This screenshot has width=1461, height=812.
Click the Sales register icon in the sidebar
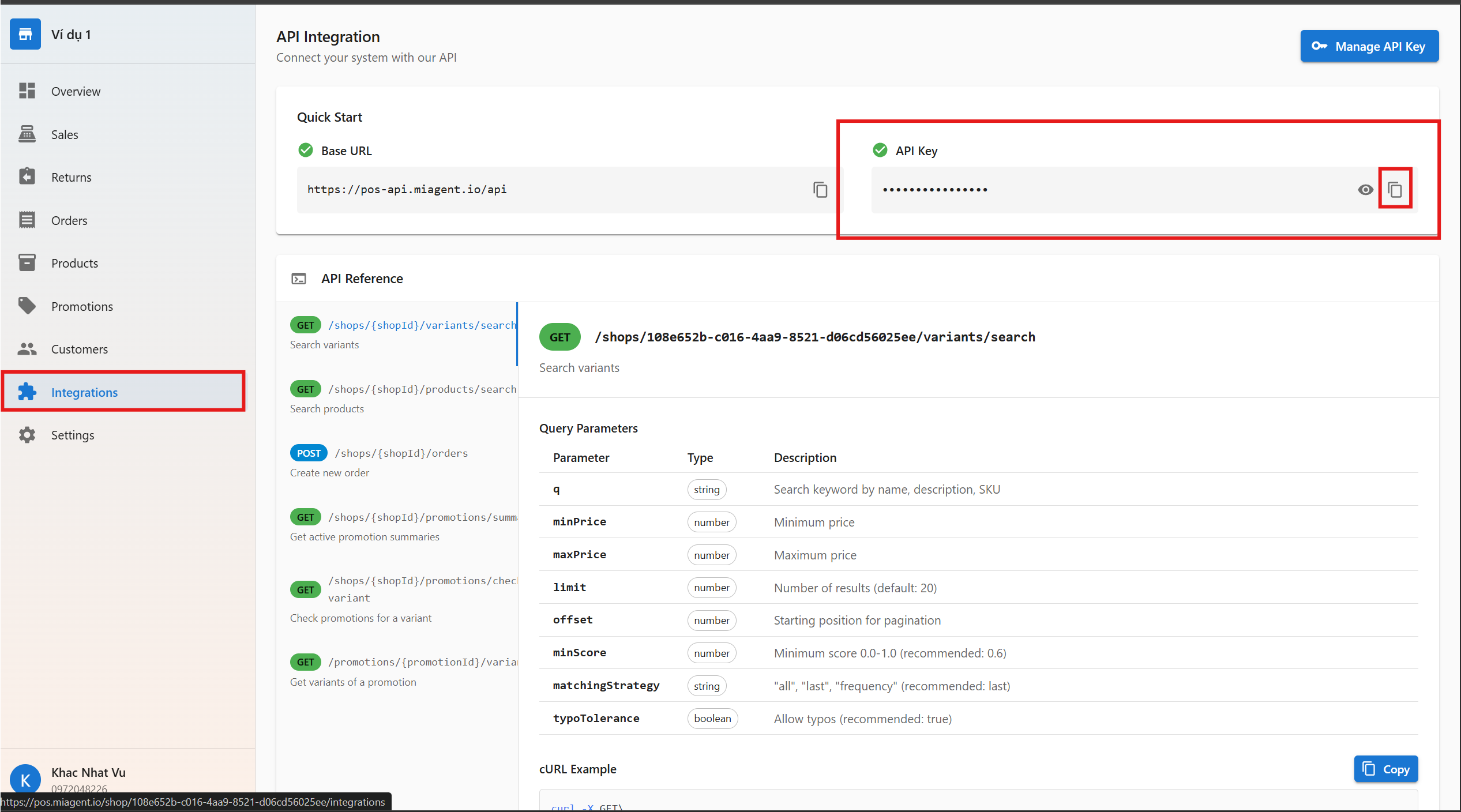27,134
